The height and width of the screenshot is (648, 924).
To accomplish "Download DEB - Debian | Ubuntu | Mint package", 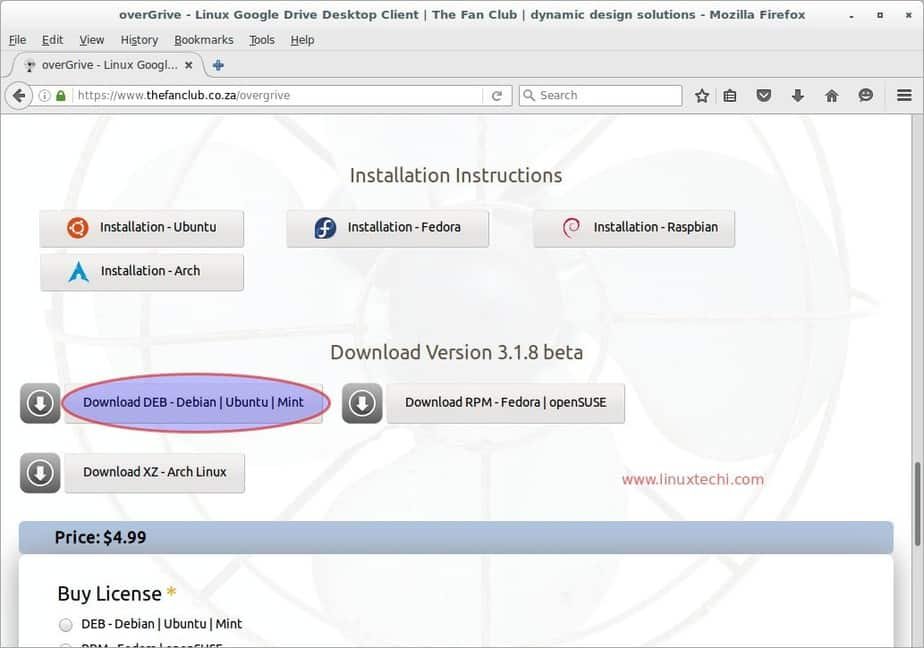I will point(193,403).
